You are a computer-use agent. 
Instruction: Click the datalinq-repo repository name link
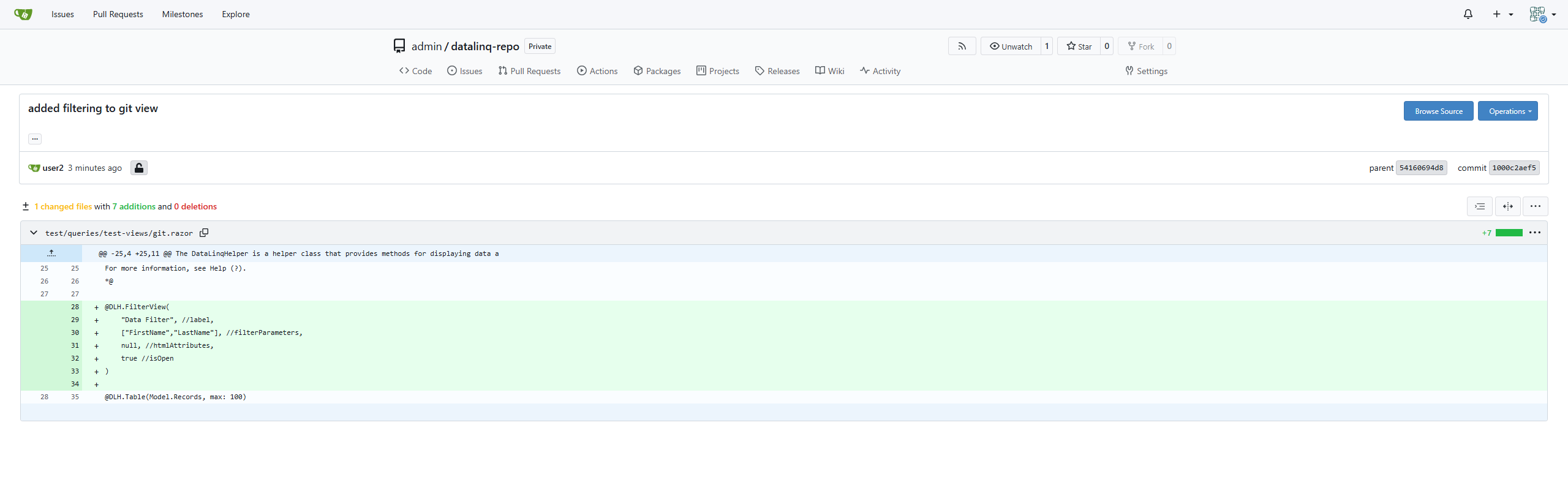[485, 47]
